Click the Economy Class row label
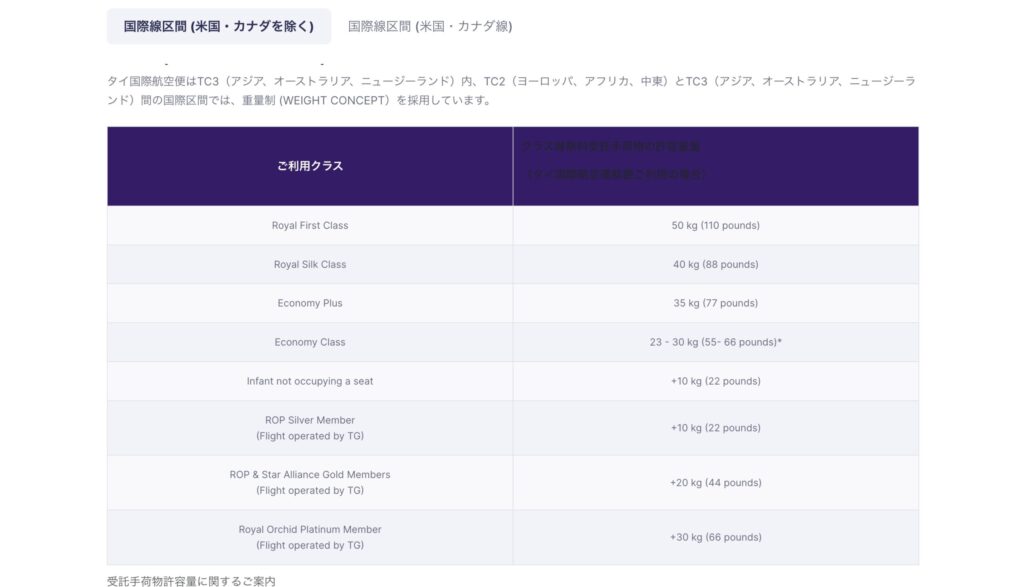Screen dimensions: 1024x587 click(310, 342)
